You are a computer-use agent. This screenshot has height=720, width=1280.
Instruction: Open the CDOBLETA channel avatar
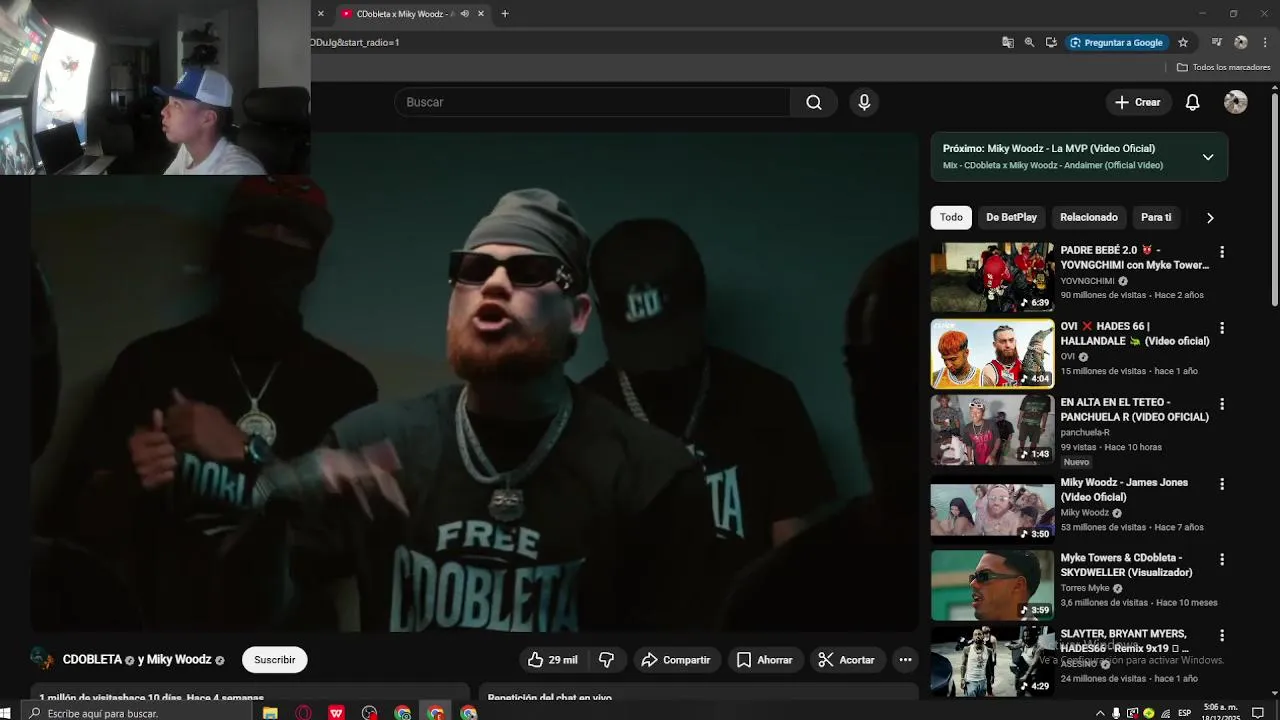[42, 659]
